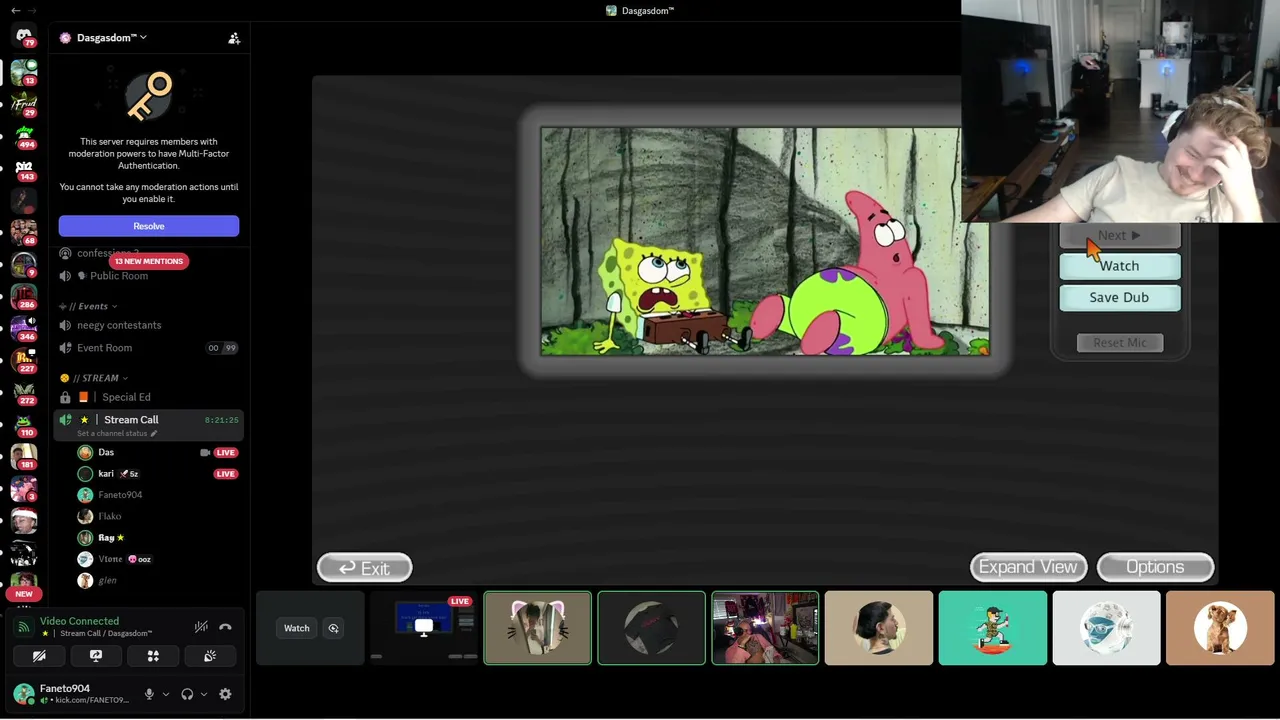Watch kari's LIVE stream badge
This screenshot has height=720, width=1280.
(226, 474)
